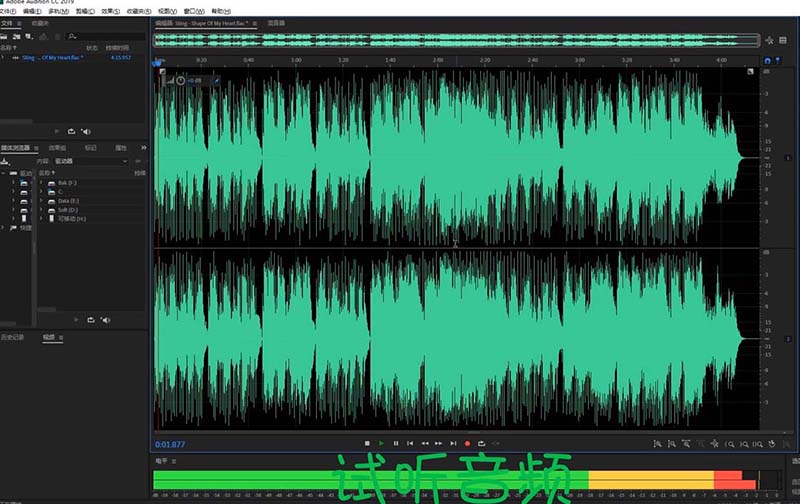Click the zoom out full icon
Screen dimensions: 800x504
coord(715,444)
